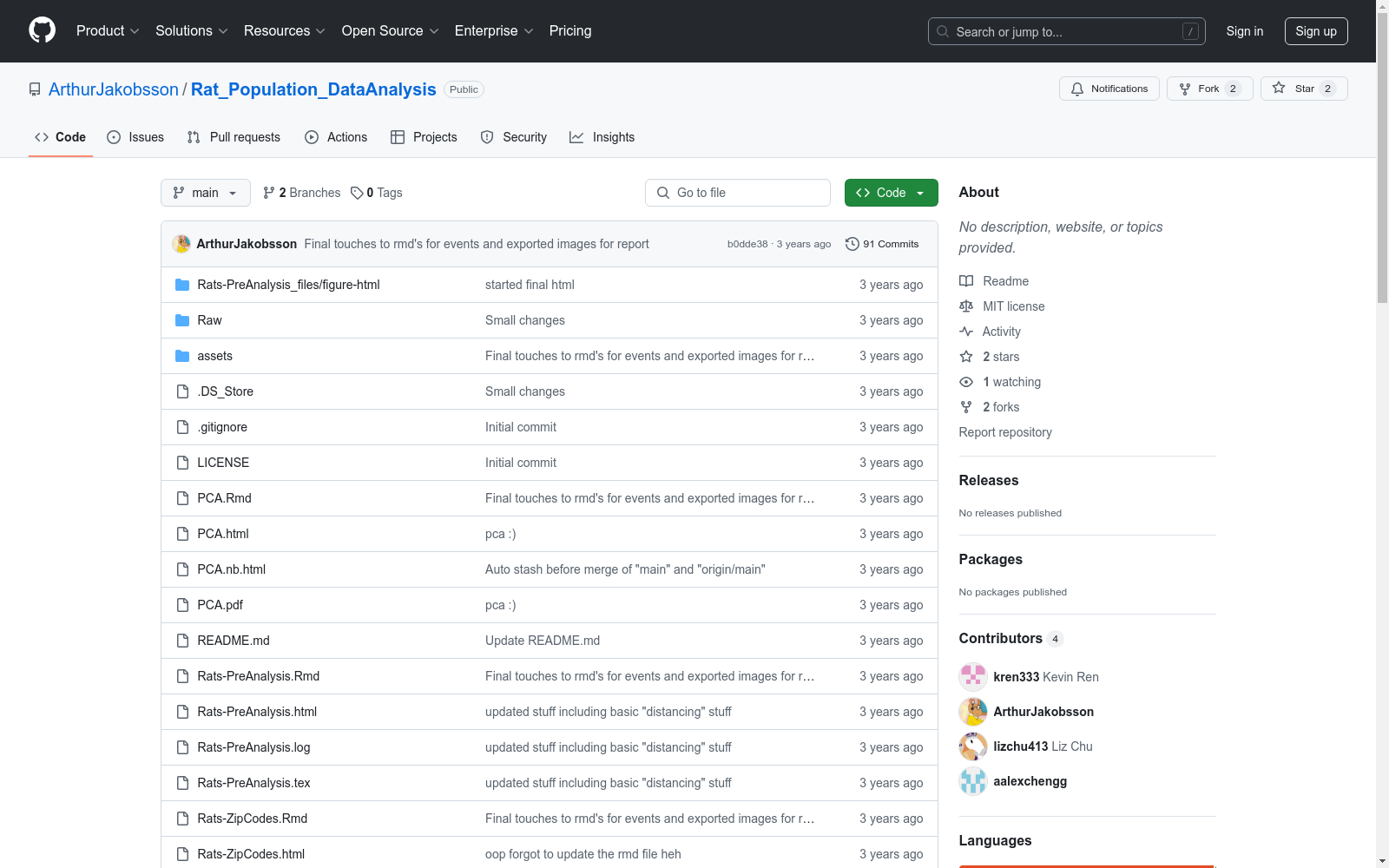Click the book icon beside Readme
The width and height of the screenshot is (1389, 868).
click(x=966, y=281)
